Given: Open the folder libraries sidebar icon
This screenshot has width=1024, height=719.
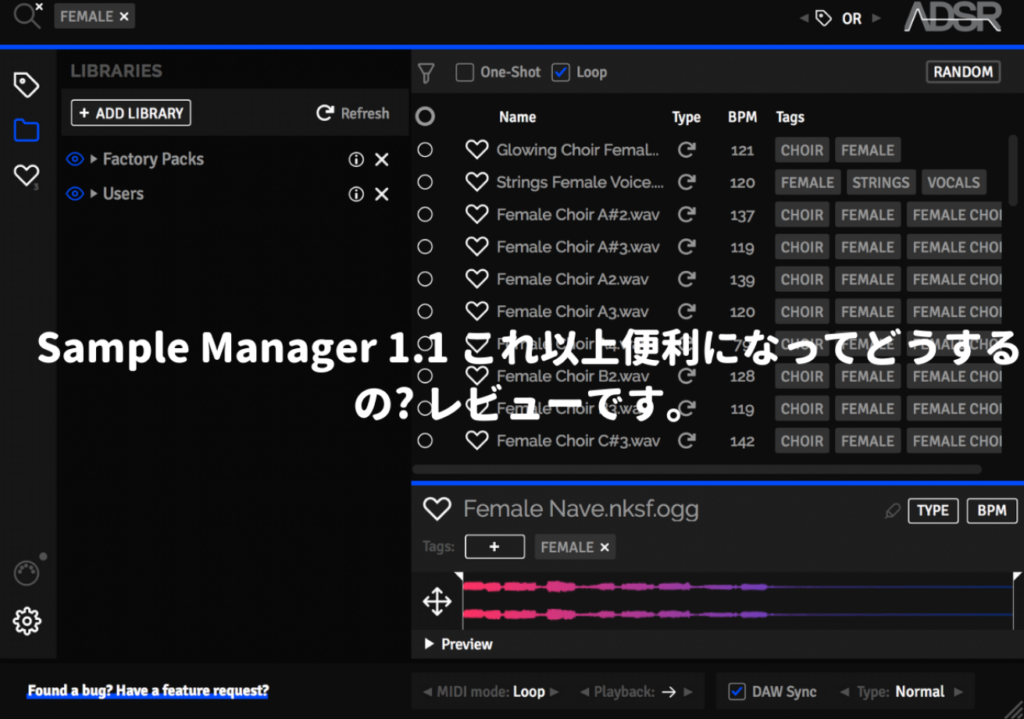Looking at the screenshot, I should point(26,130).
